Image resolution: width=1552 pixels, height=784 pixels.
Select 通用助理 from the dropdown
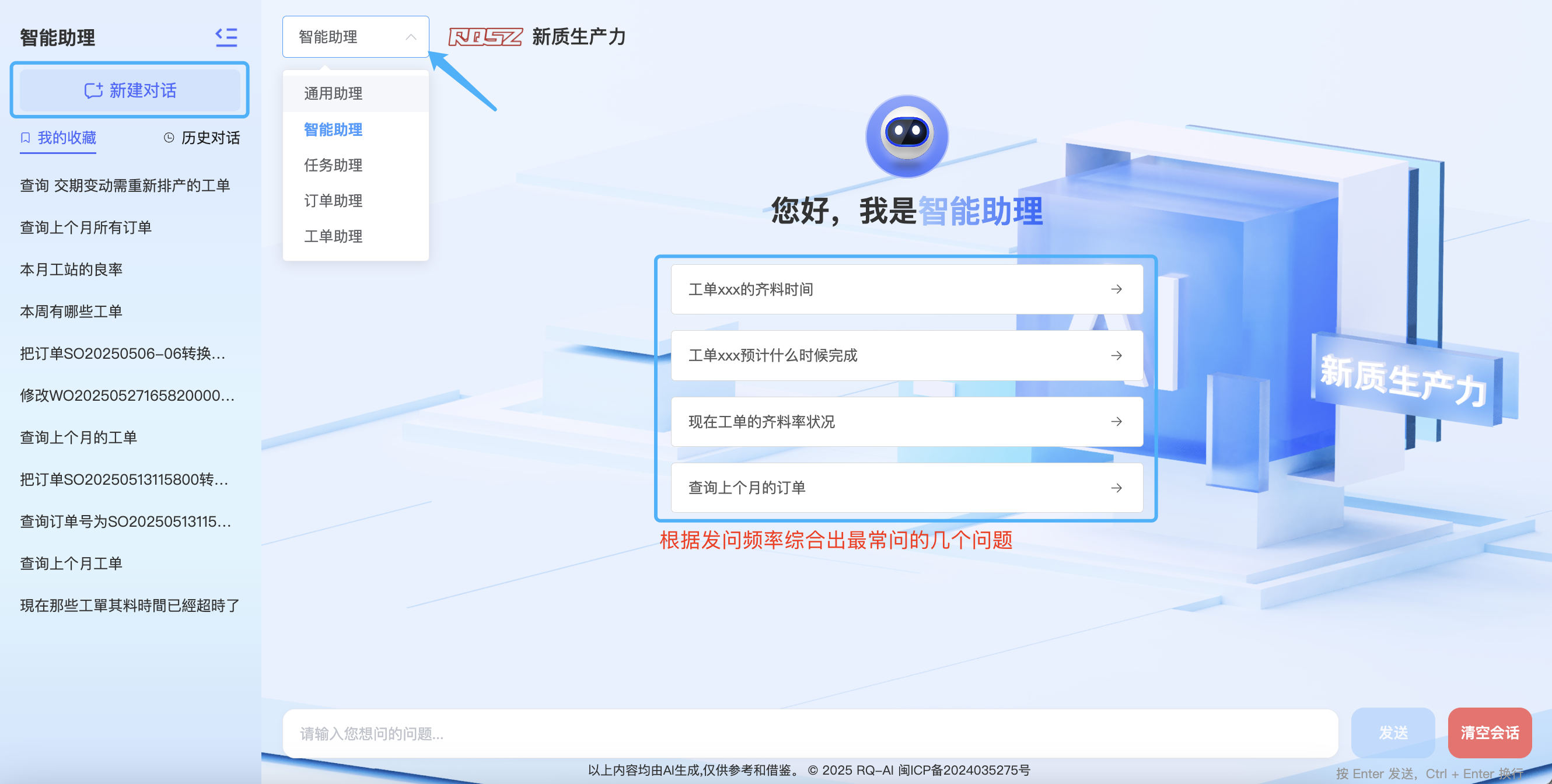point(333,94)
